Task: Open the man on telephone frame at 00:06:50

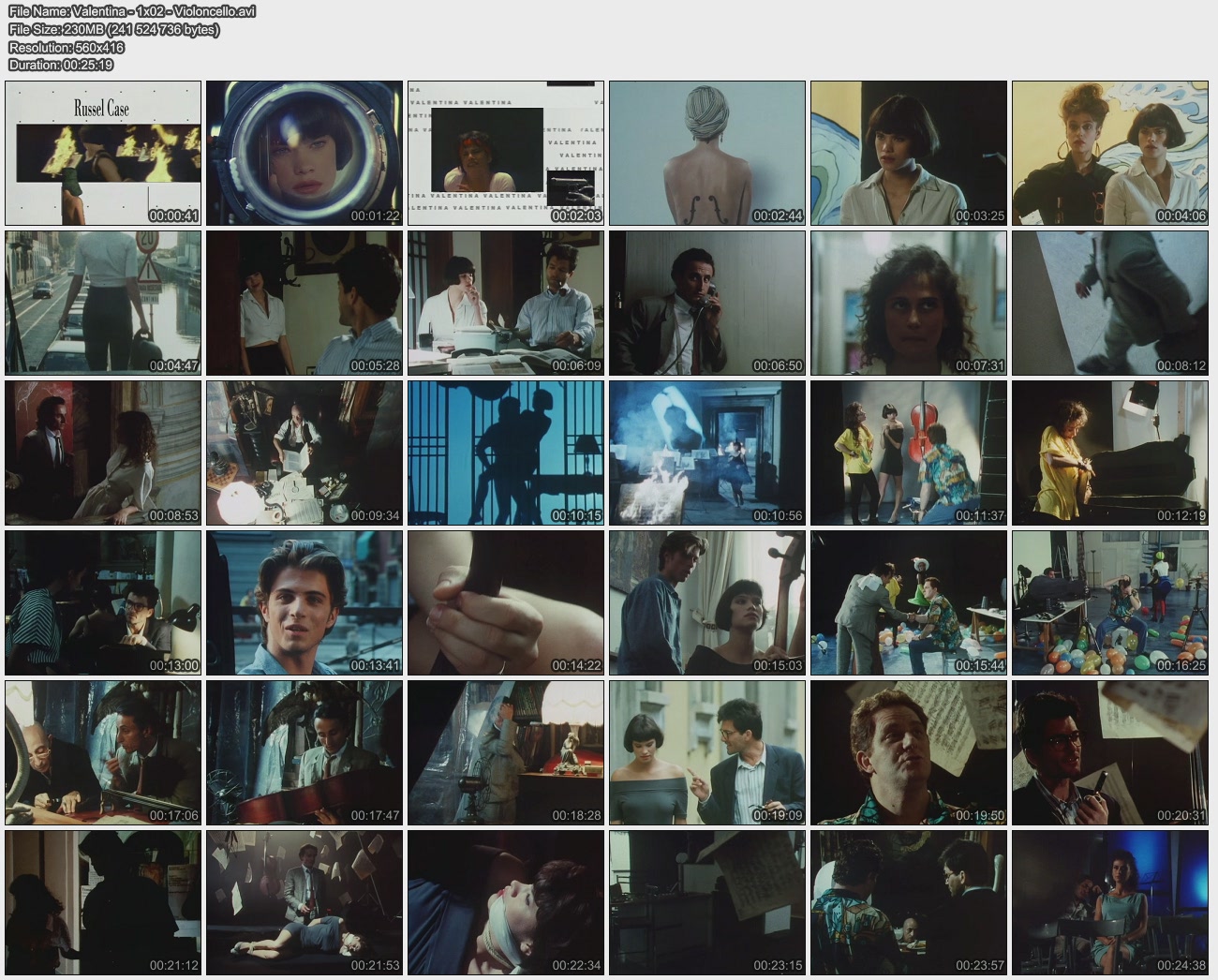Action: (x=707, y=303)
